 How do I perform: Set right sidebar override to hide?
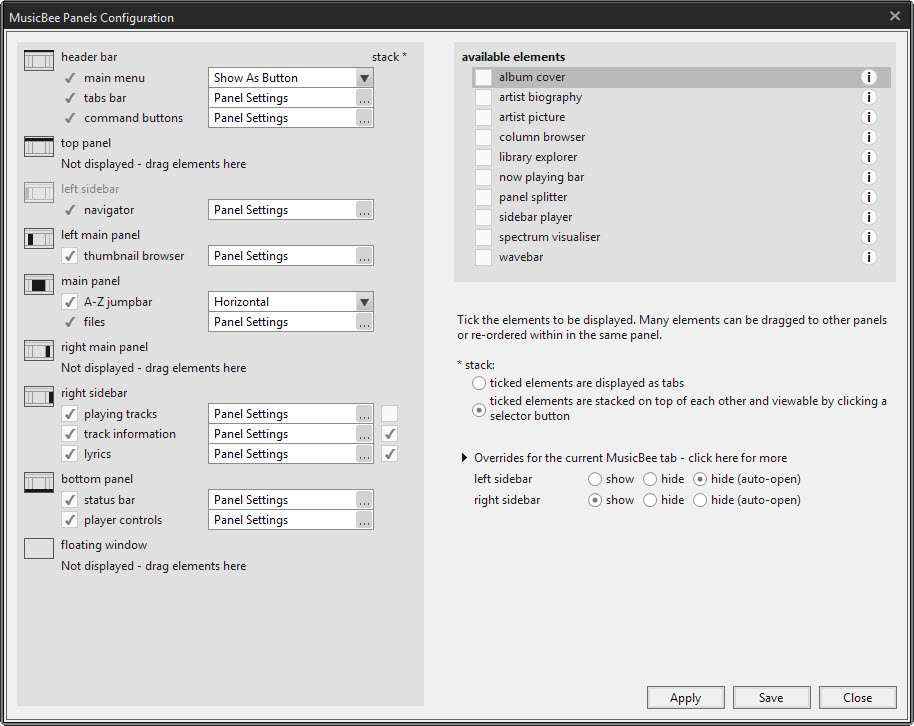[x=650, y=500]
